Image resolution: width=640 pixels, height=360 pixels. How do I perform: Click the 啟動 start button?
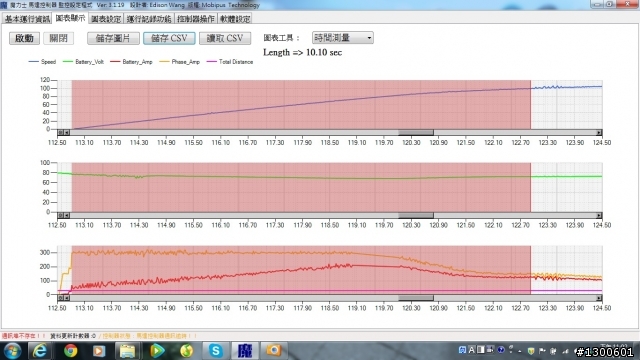(24, 38)
